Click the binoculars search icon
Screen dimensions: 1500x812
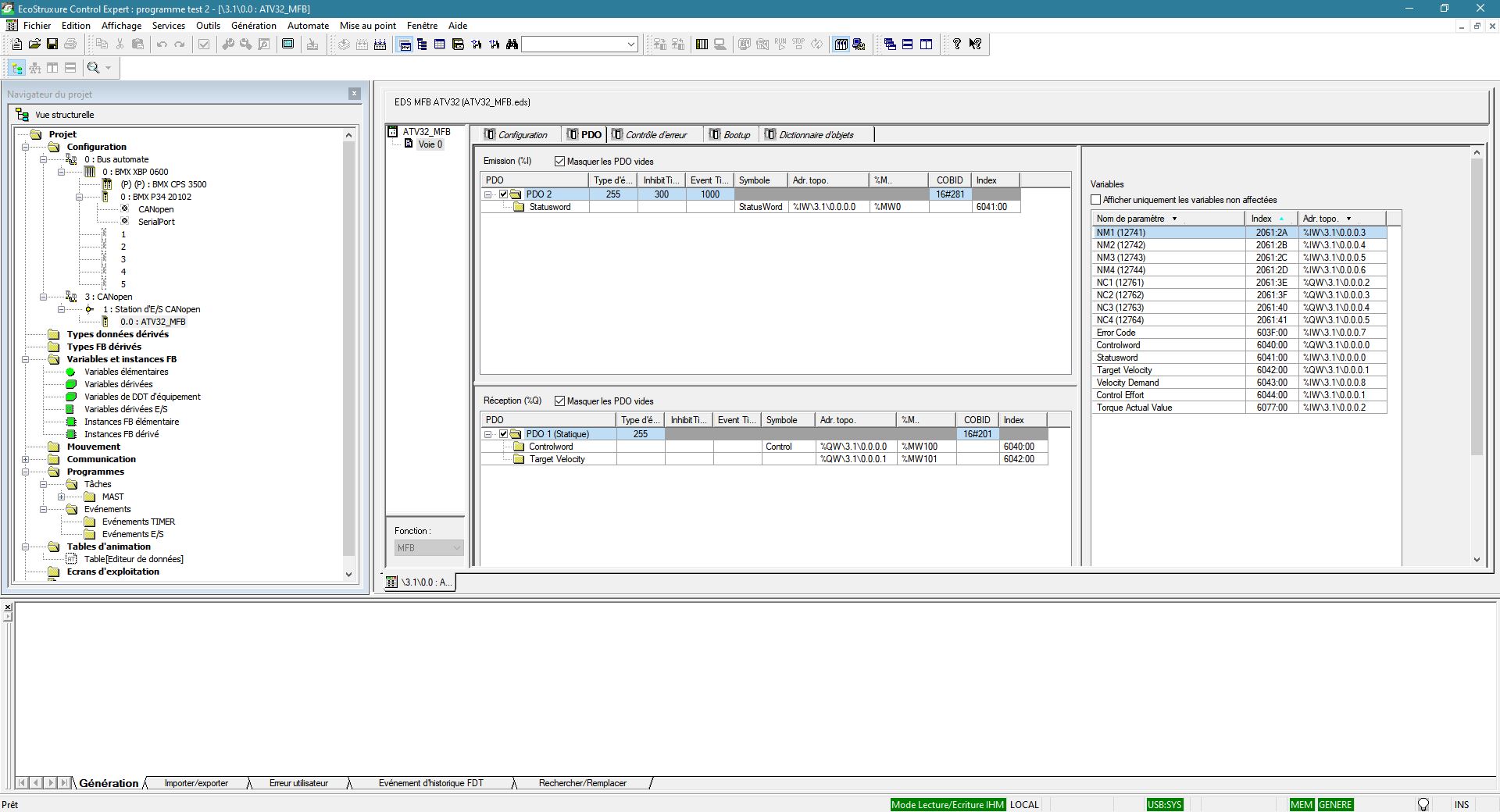(x=512, y=45)
